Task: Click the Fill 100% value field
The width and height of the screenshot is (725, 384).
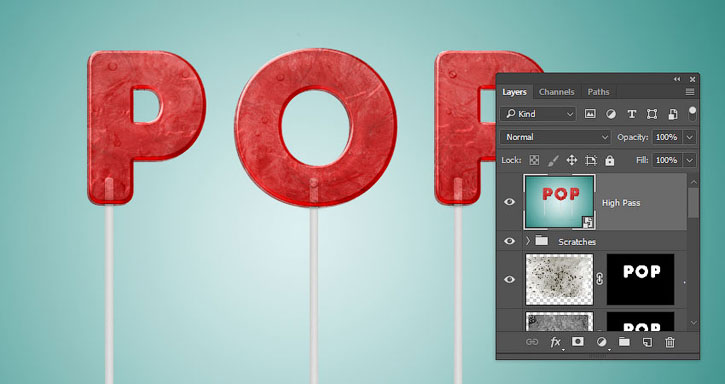Action: click(x=666, y=160)
